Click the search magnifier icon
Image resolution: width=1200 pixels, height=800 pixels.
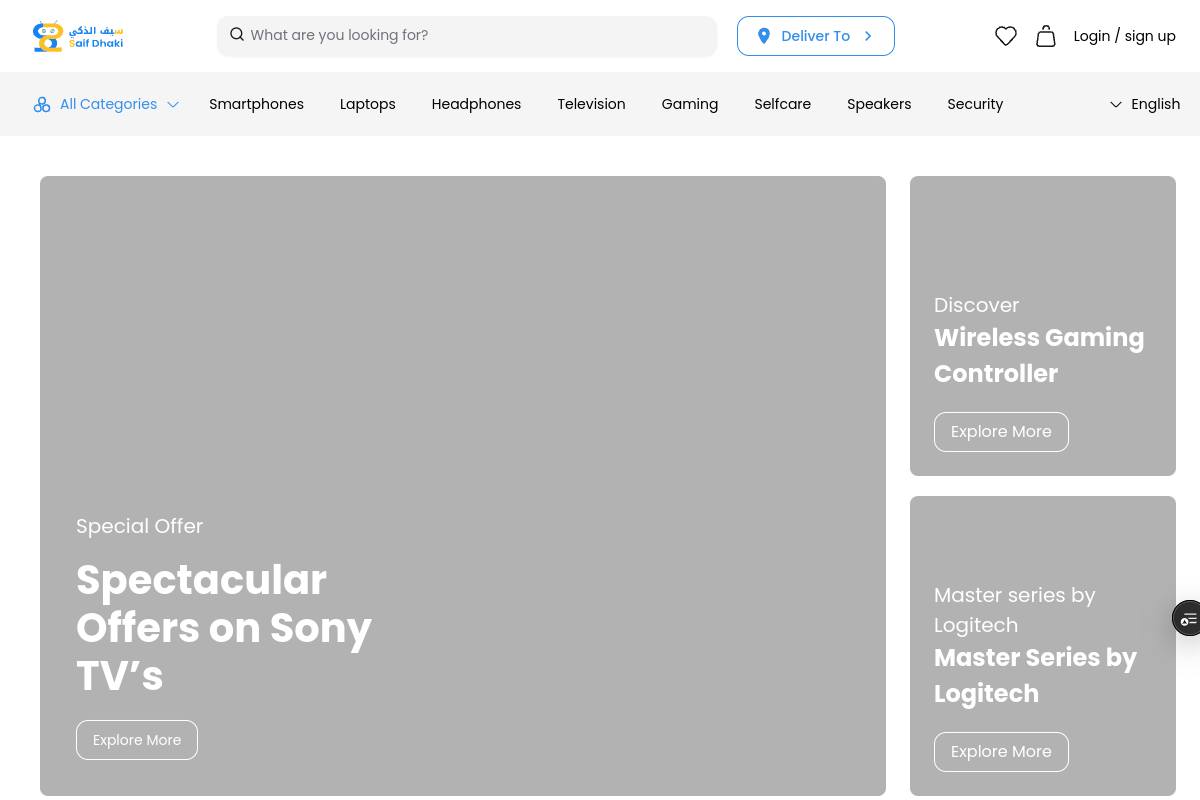pyautogui.click(x=237, y=35)
